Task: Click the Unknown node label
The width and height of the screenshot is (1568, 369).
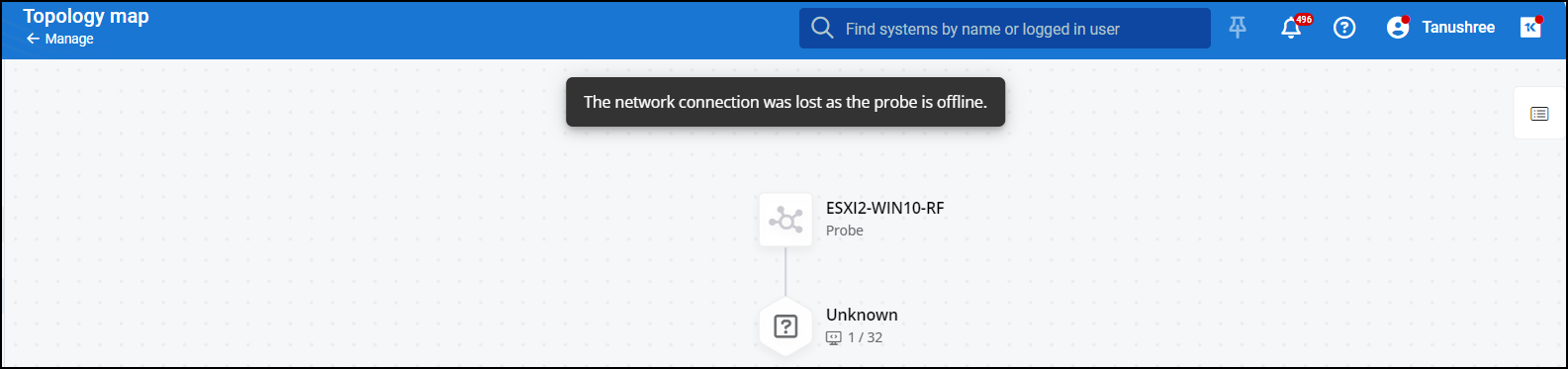Action: [862, 315]
